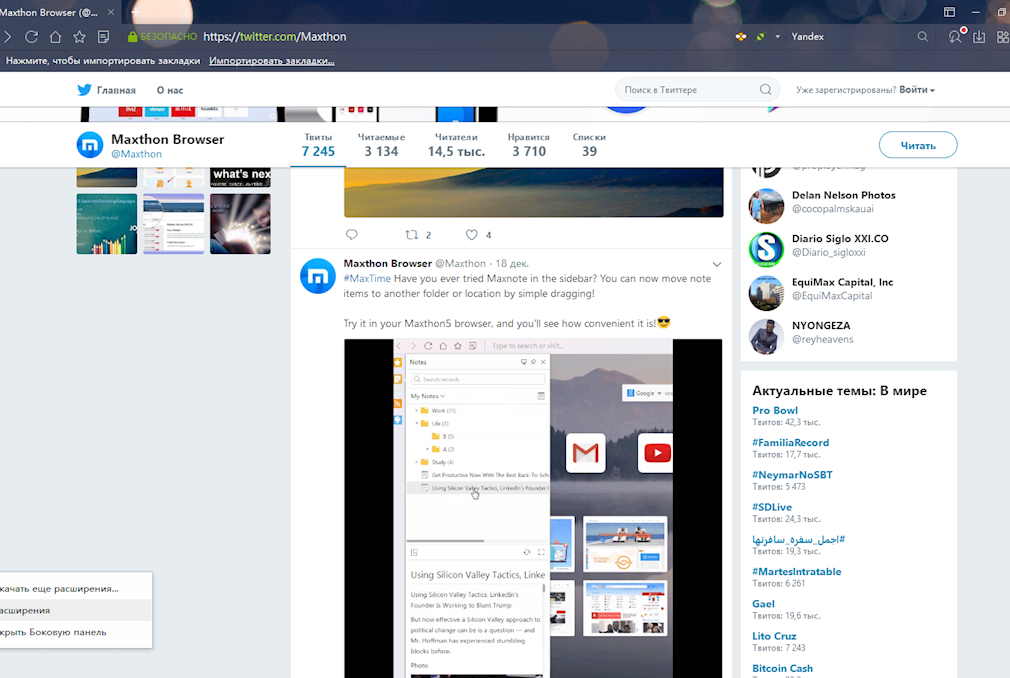Open the Нравится 3 710 tab
The width and height of the screenshot is (1010, 678).
click(529, 146)
